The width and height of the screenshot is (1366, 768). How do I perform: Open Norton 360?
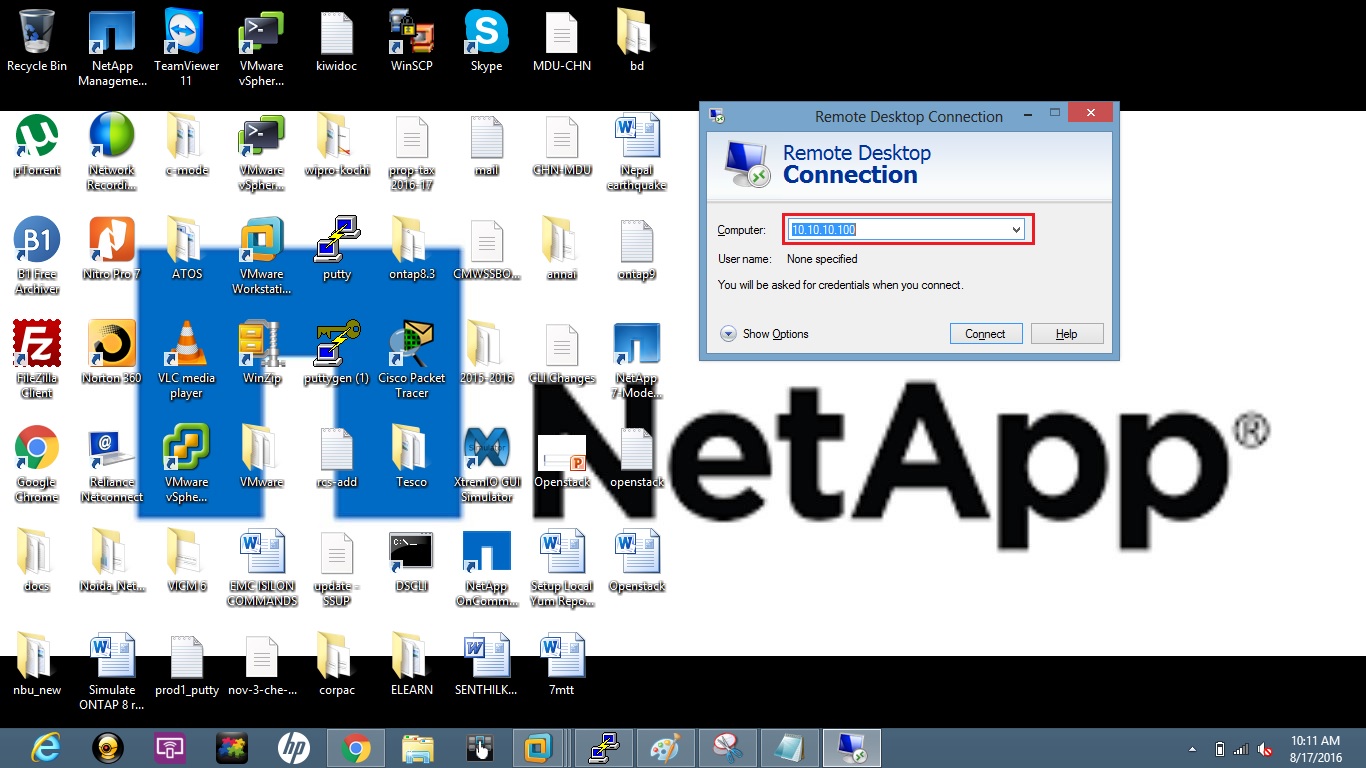pyautogui.click(x=111, y=345)
